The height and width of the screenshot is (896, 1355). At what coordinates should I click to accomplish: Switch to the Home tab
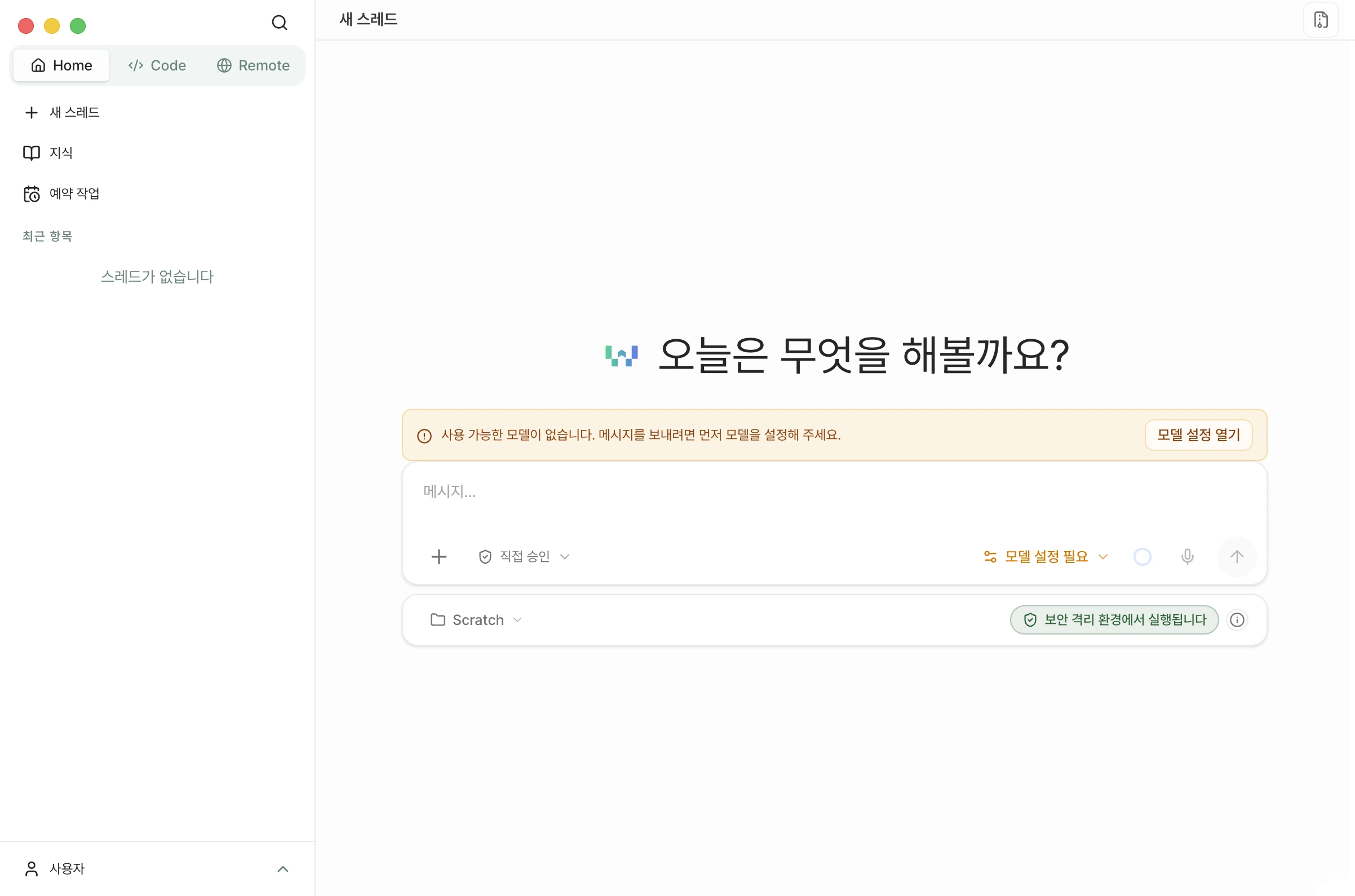62,66
